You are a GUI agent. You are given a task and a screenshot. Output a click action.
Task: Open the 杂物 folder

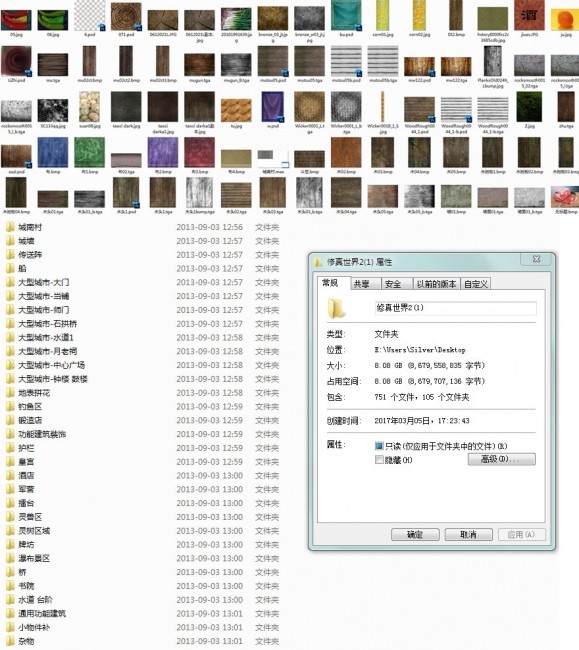click(x=26, y=641)
